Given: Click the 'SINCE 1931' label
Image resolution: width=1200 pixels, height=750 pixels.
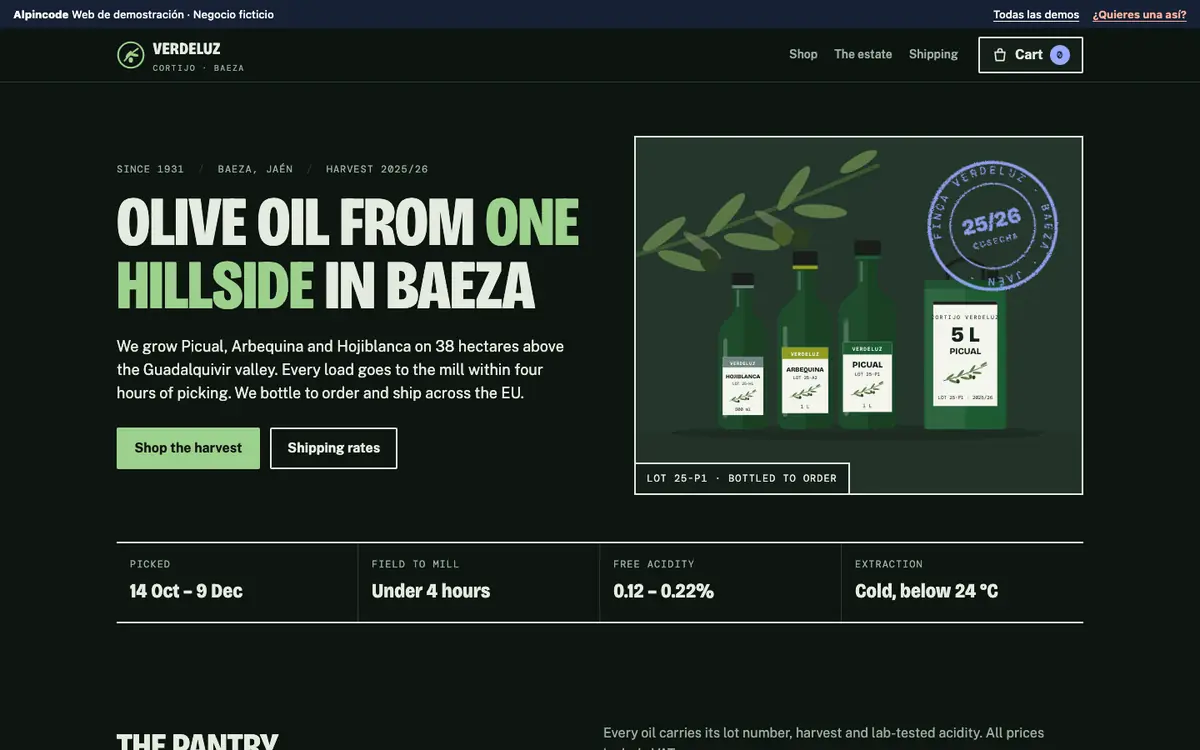Looking at the screenshot, I should (x=151, y=169).
